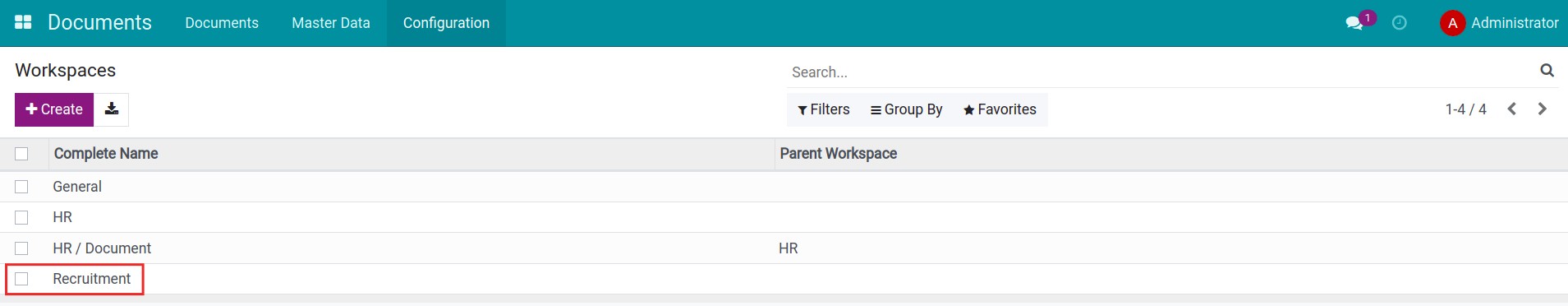Expand the Favorites dropdown
The image size is (1568, 306).
click(1000, 109)
